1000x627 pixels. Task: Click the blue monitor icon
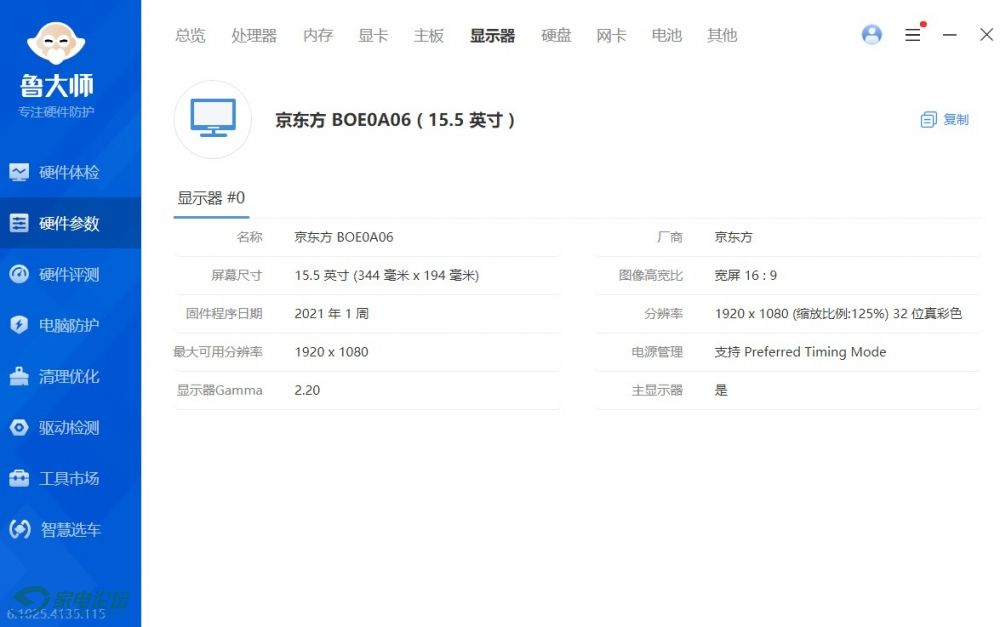213,119
